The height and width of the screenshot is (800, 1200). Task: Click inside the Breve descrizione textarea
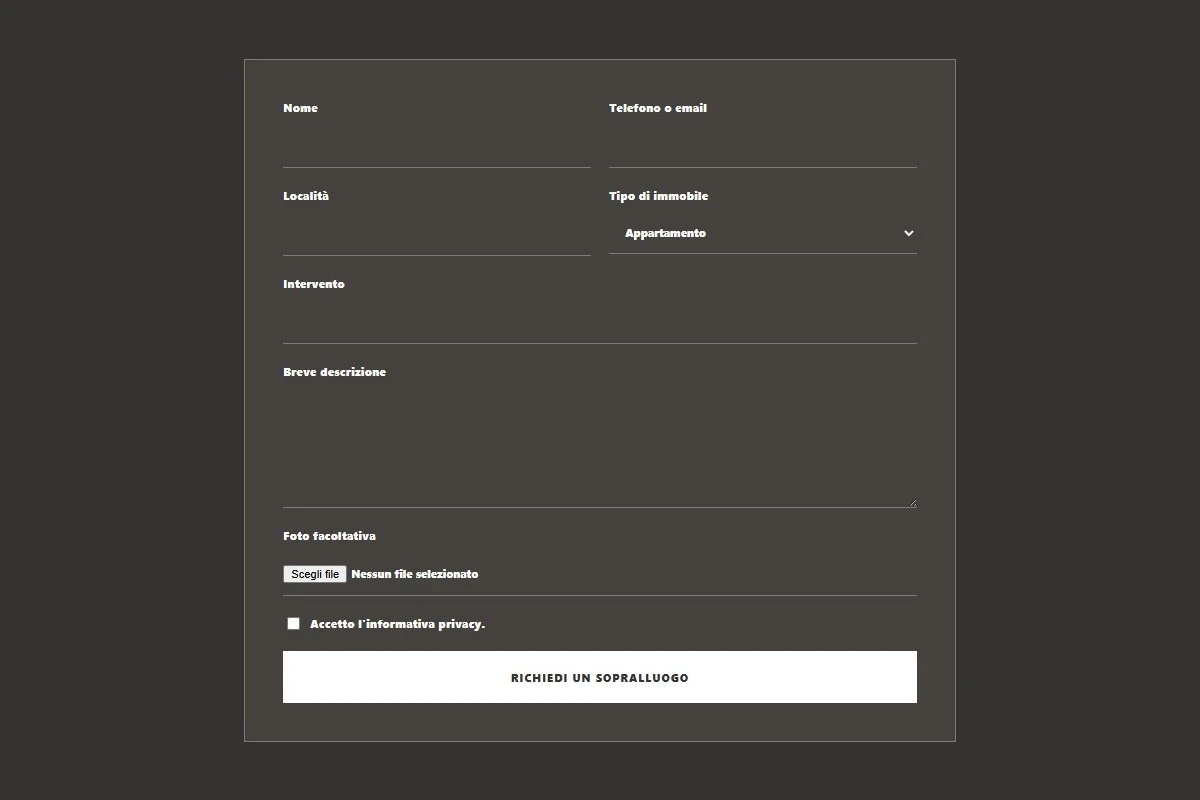tap(600, 448)
